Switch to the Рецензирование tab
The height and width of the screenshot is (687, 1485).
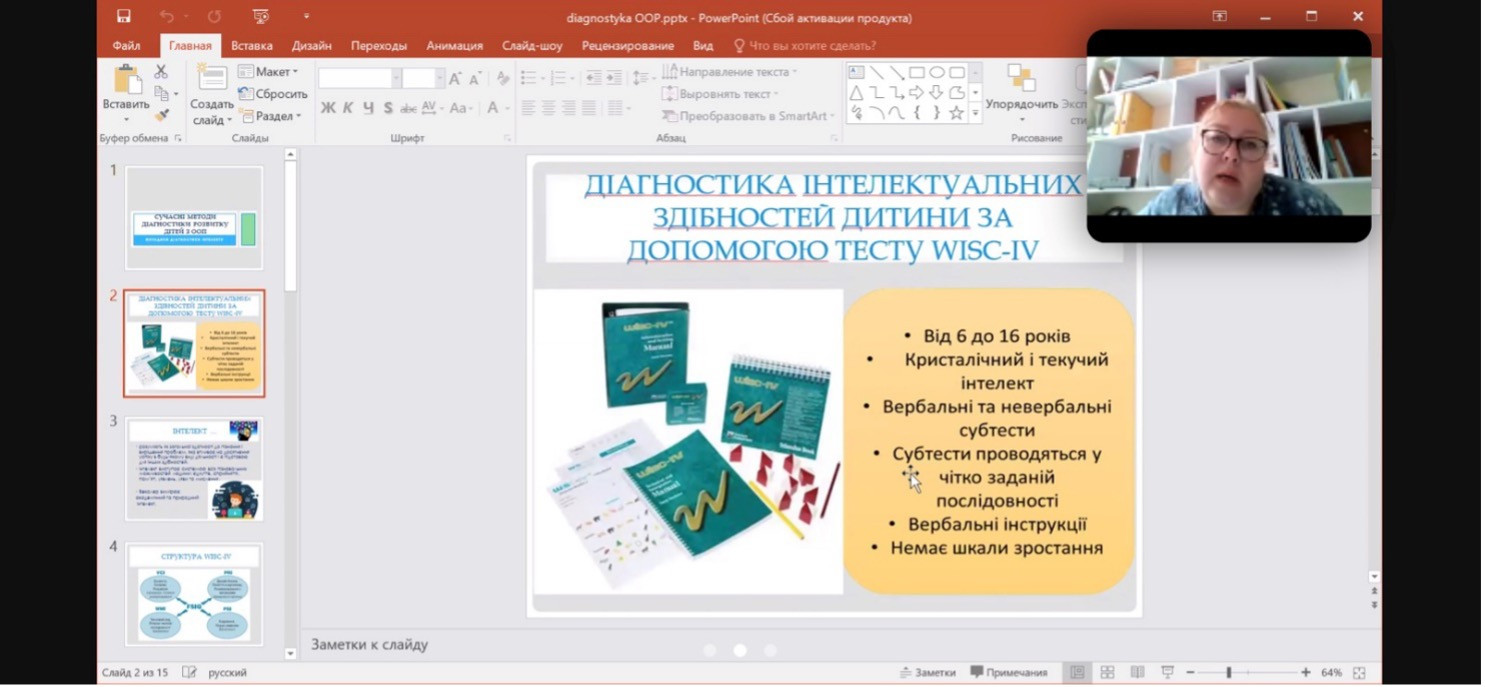click(x=628, y=46)
